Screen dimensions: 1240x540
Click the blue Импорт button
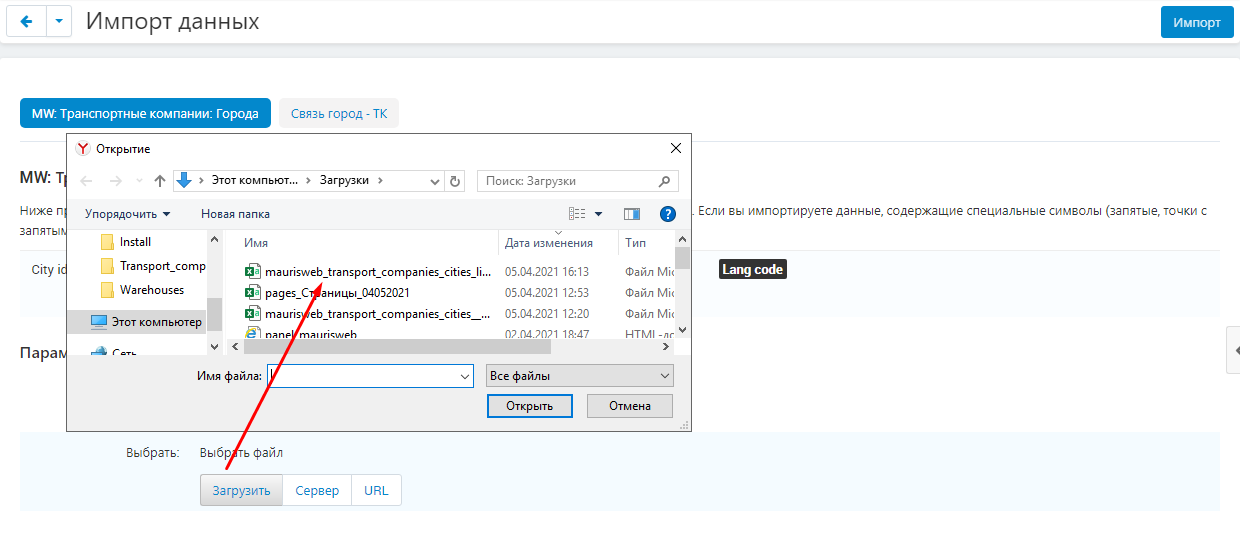click(x=1196, y=22)
